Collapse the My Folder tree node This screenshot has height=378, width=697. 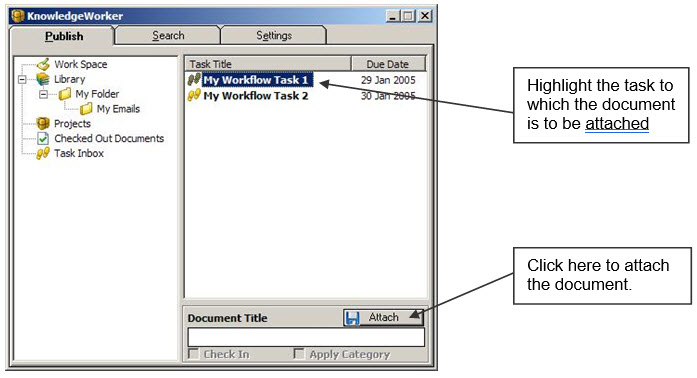point(44,94)
